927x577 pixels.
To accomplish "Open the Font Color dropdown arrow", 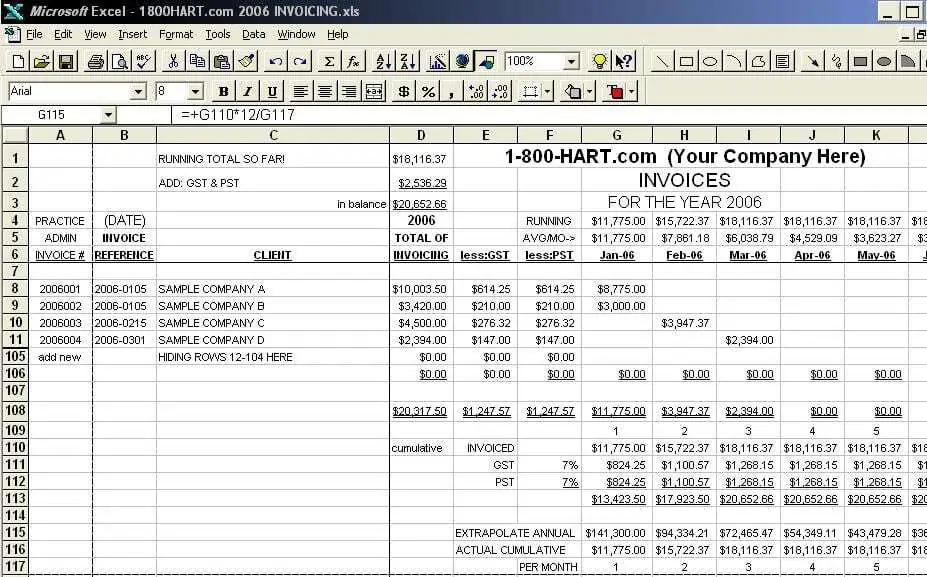I will (632, 92).
